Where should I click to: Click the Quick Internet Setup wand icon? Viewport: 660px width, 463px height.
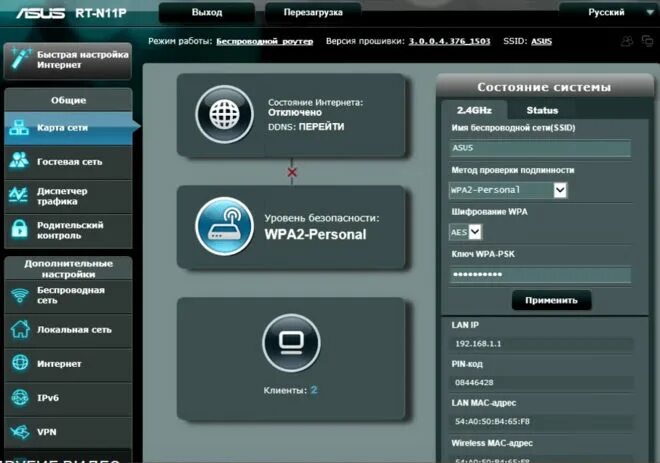(20, 59)
